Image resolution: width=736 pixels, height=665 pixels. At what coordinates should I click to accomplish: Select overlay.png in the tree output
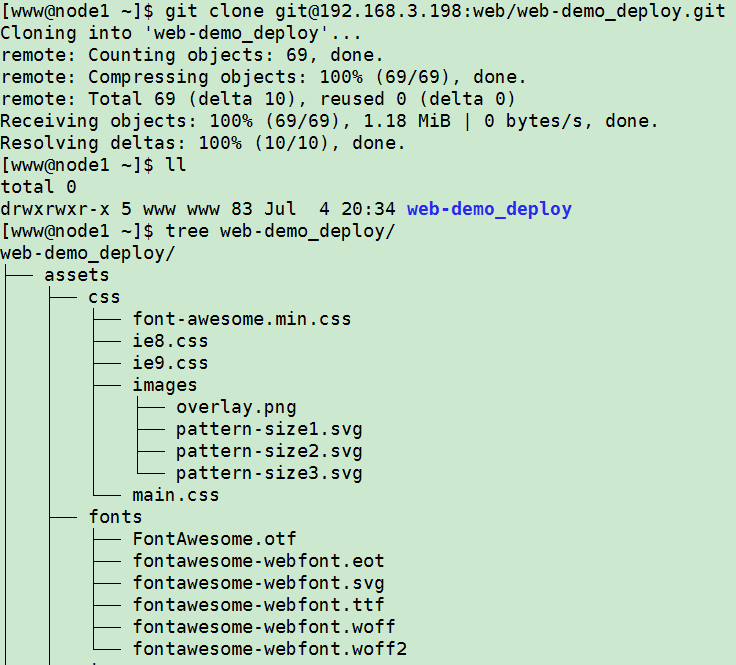(236, 407)
